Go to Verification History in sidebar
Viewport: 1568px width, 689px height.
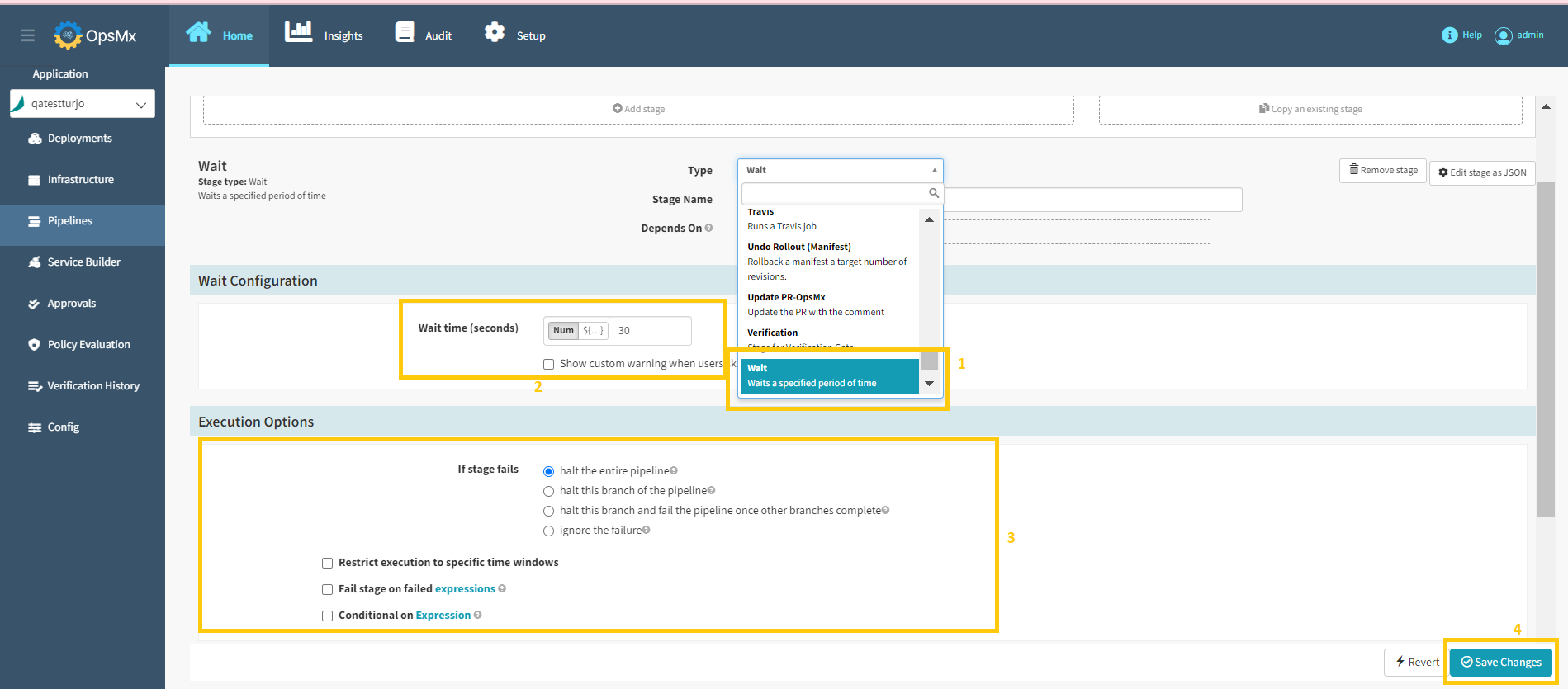pos(92,386)
